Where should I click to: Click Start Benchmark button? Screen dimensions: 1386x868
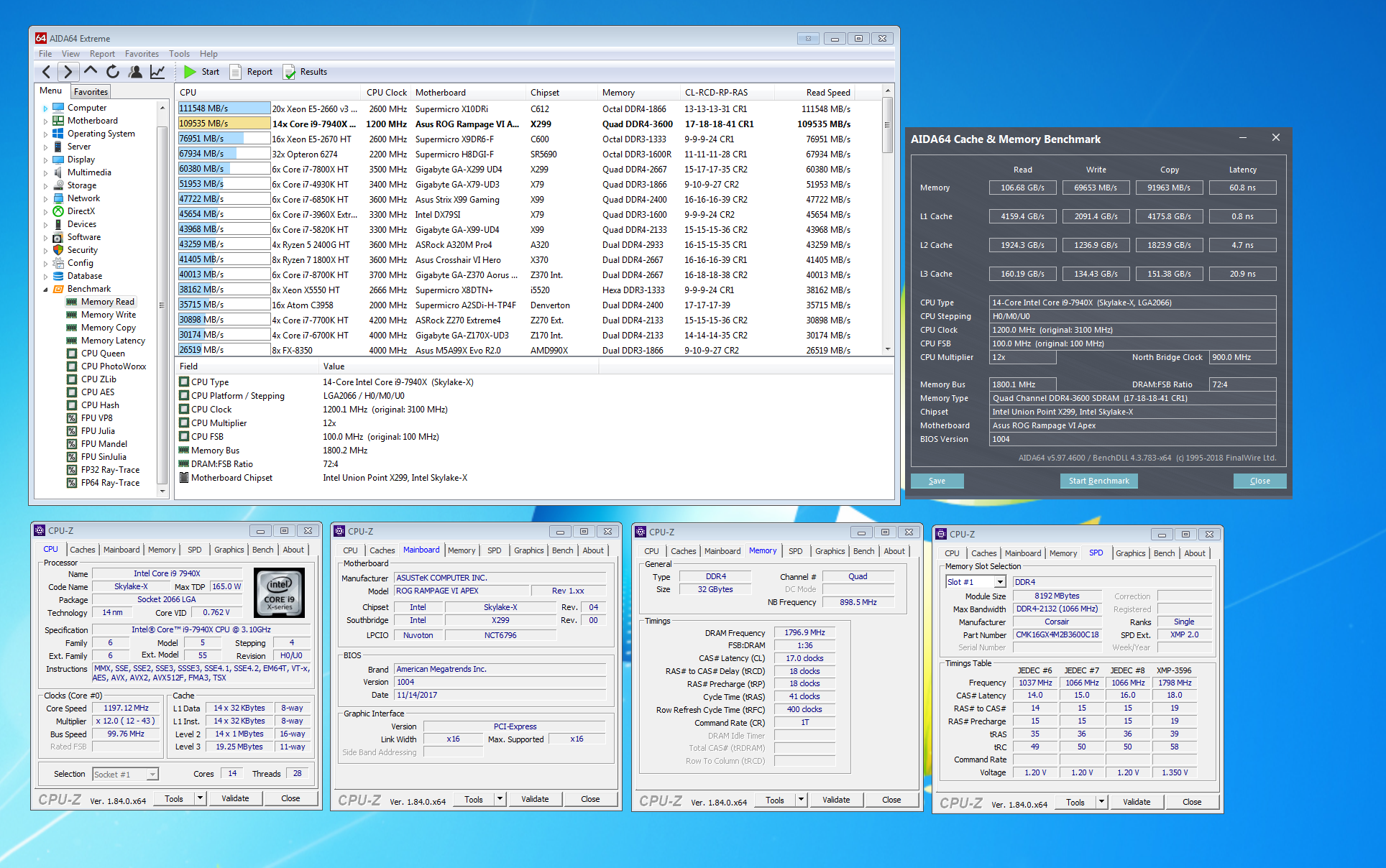click(1098, 481)
